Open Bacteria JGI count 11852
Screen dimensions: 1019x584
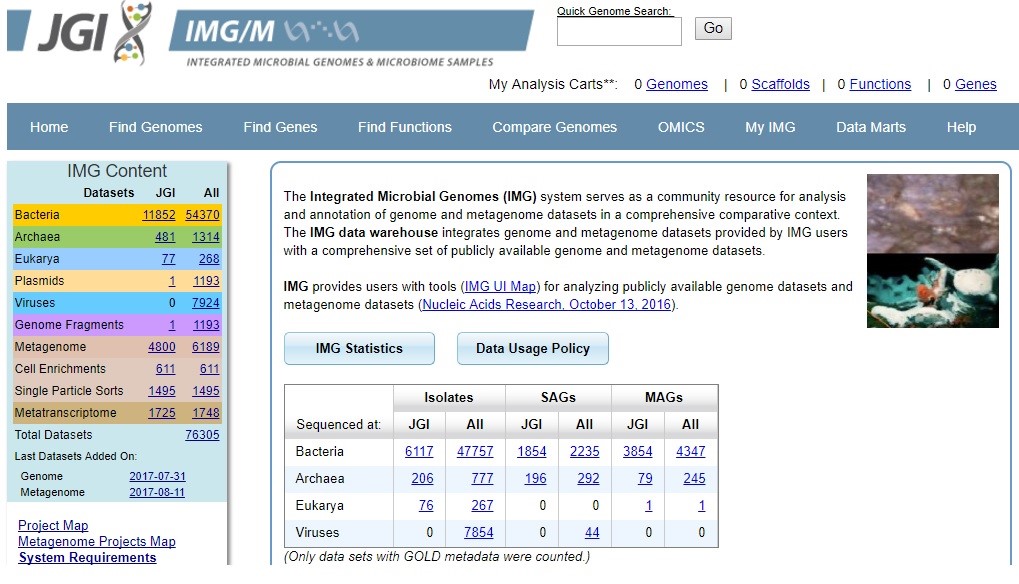[159, 215]
